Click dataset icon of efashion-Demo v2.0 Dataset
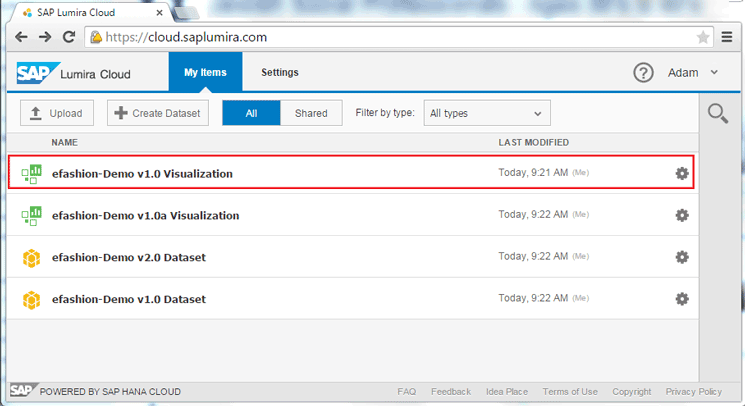The width and height of the screenshot is (745, 406). [31, 258]
